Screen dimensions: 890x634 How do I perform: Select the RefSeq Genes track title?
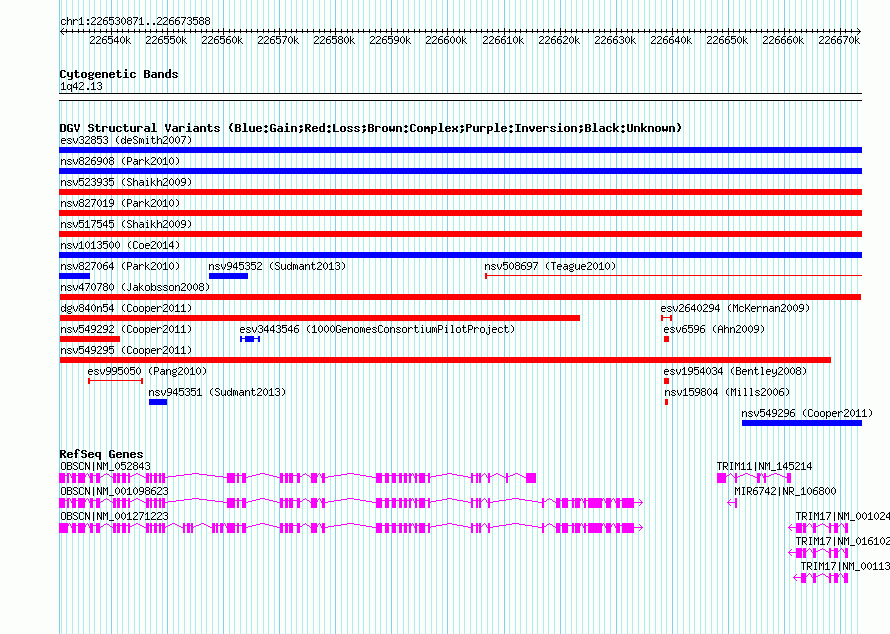[101, 454]
